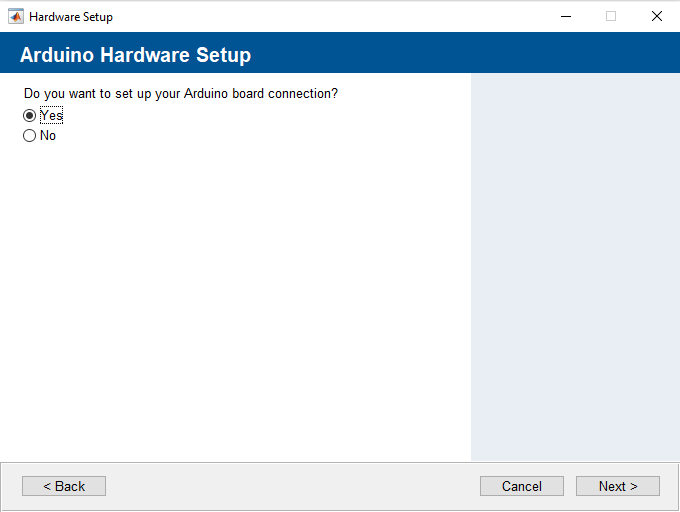This screenshot has height=512, width=680.
Task: Select the Yes radio button circle
Action: point(29,116)
